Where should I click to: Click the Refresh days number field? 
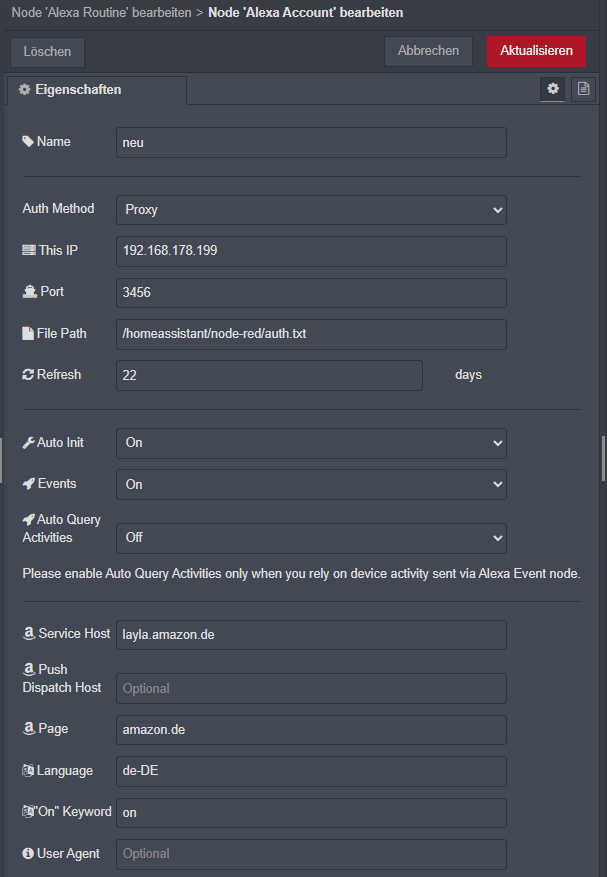tap(269, 375)
